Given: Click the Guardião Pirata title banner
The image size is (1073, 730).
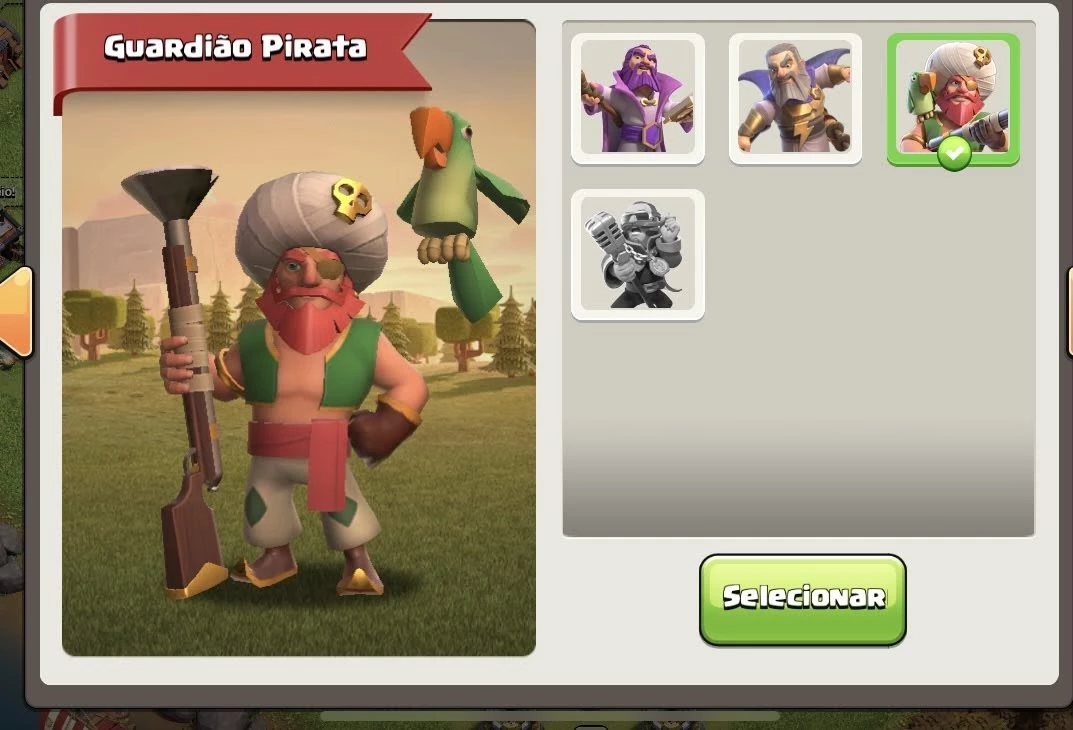Looking at the screenshot, I should click(x=236, y=48).
